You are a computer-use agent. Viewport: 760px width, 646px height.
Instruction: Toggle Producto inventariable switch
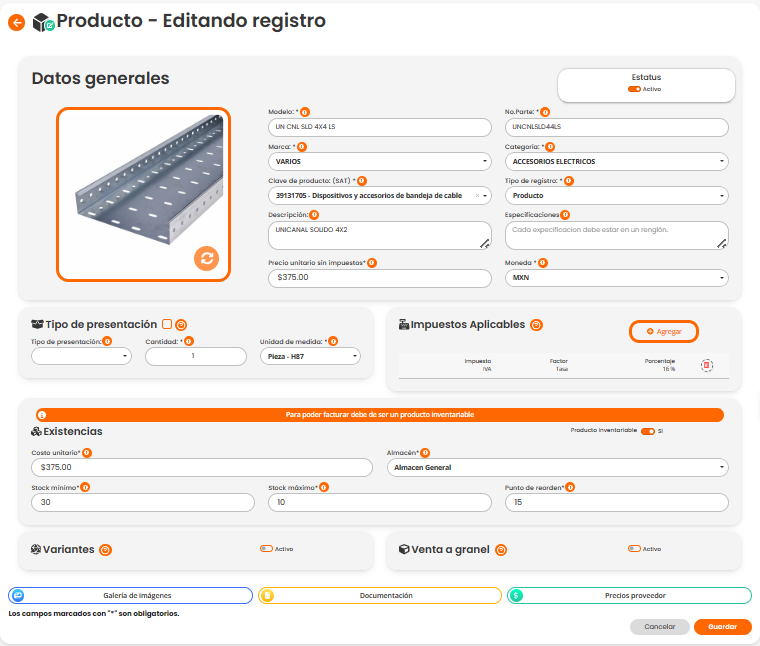point(648,431)
